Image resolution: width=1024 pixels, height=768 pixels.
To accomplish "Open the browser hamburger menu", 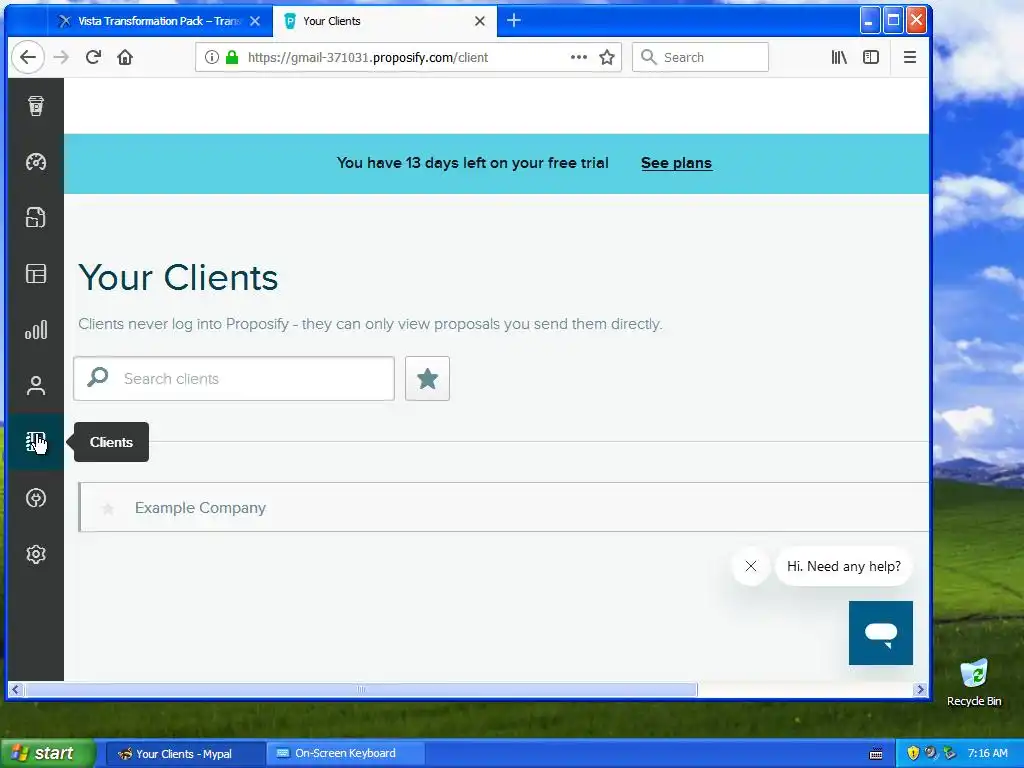I will click(910, 57).
